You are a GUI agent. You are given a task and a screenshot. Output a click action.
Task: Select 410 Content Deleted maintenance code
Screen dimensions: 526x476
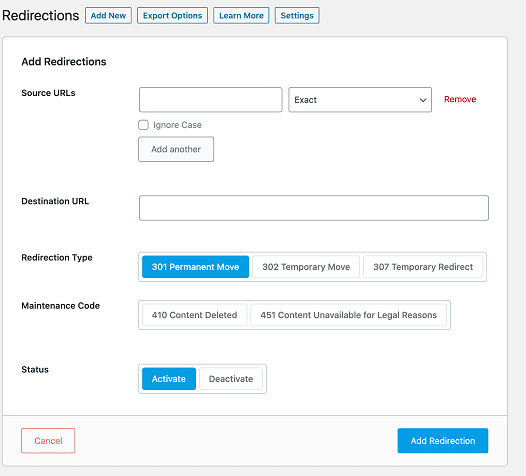(195, 315)
